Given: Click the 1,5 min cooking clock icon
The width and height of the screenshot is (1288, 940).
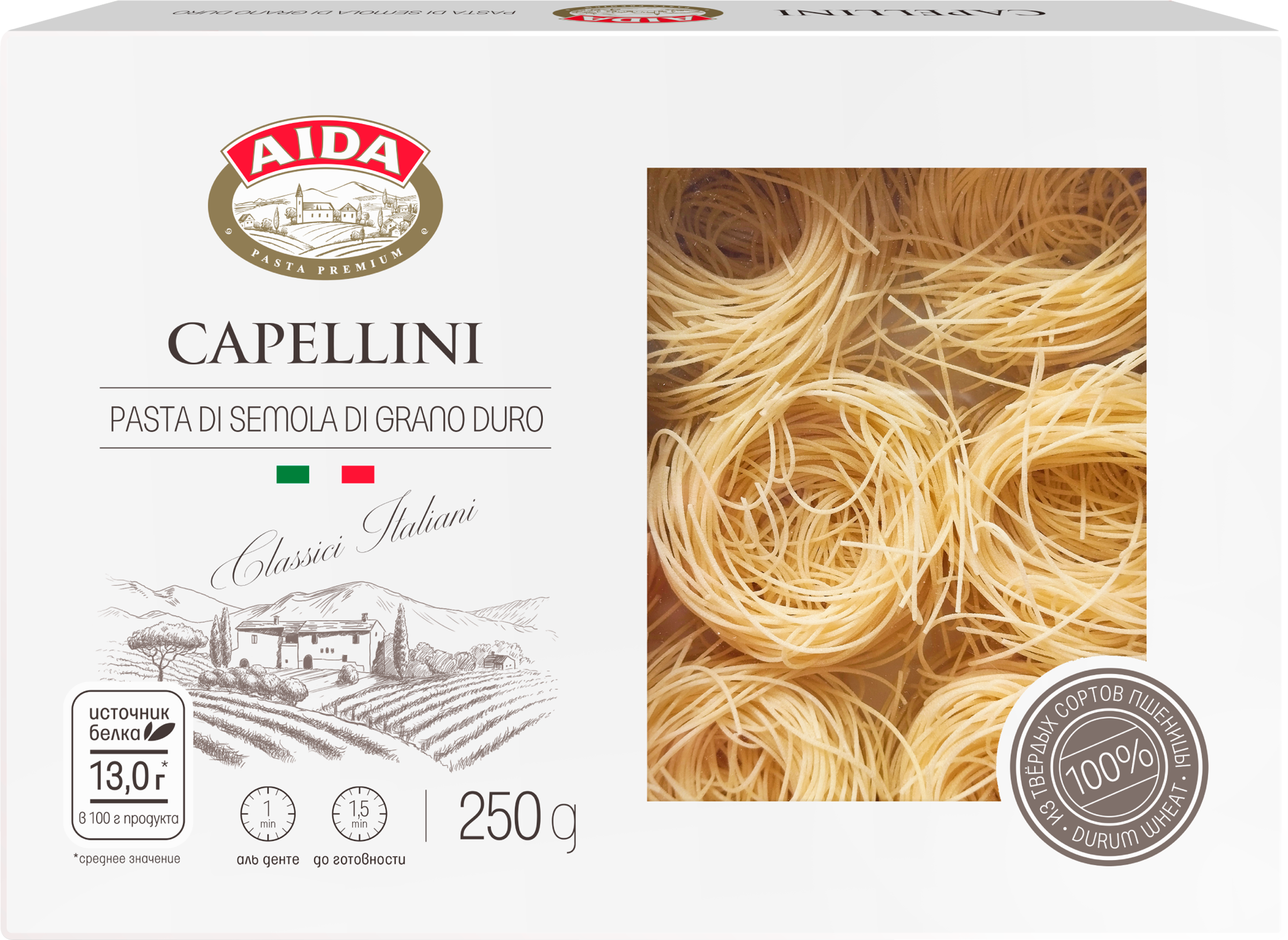Looking at the screenshot, I should tap(359, 814).
